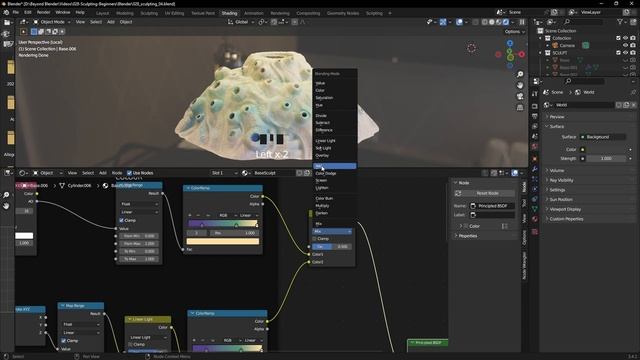Open the Options sidebar tab in node editor

pyautogui.click(x=524, y=238)
